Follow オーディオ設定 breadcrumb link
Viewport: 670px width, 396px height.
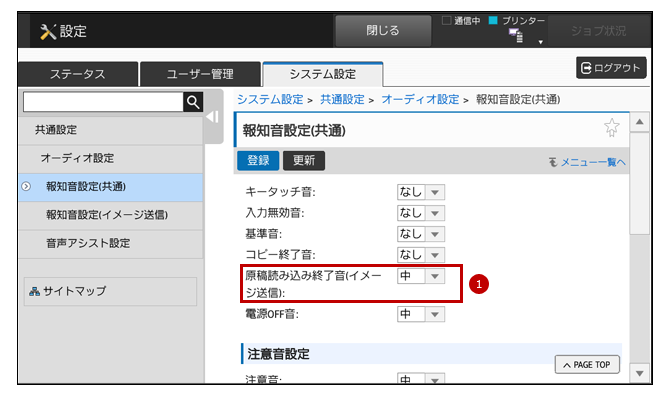(420, 100)
